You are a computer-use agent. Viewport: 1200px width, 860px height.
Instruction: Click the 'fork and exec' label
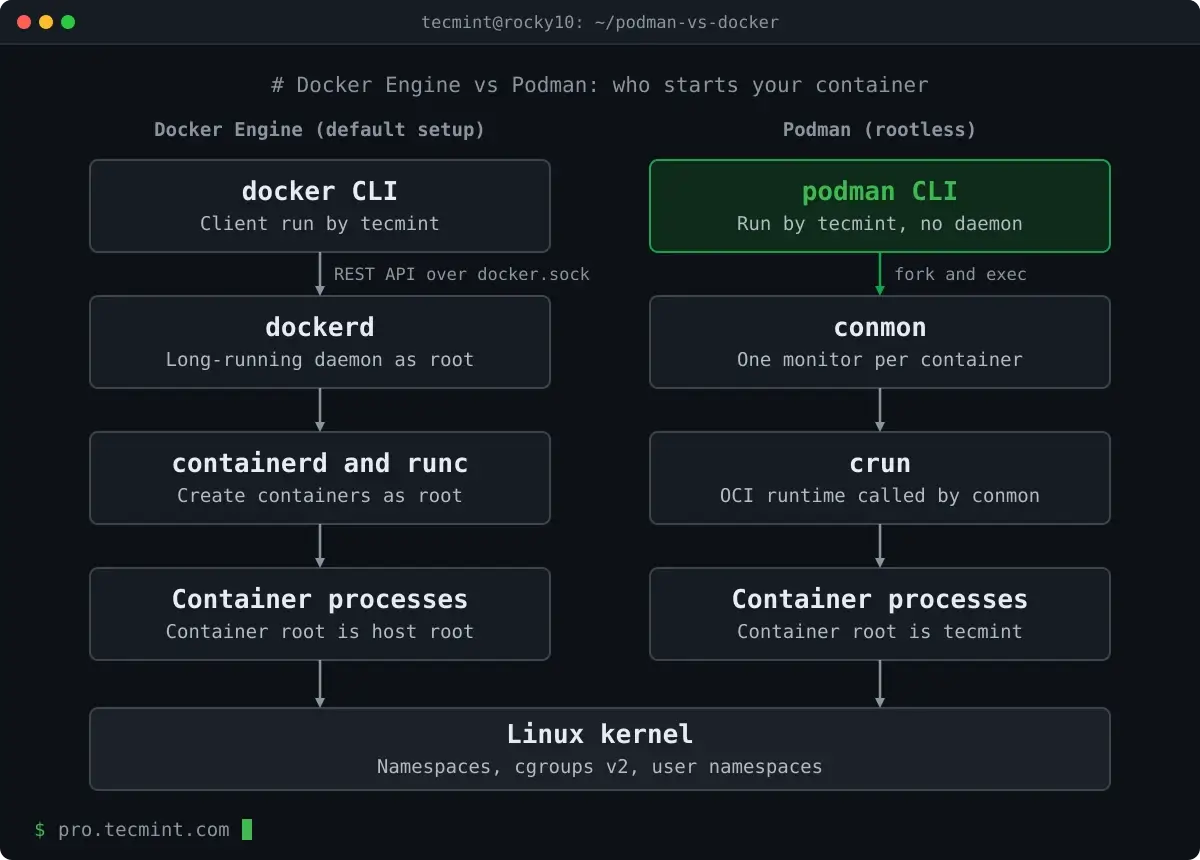point(960,274)
